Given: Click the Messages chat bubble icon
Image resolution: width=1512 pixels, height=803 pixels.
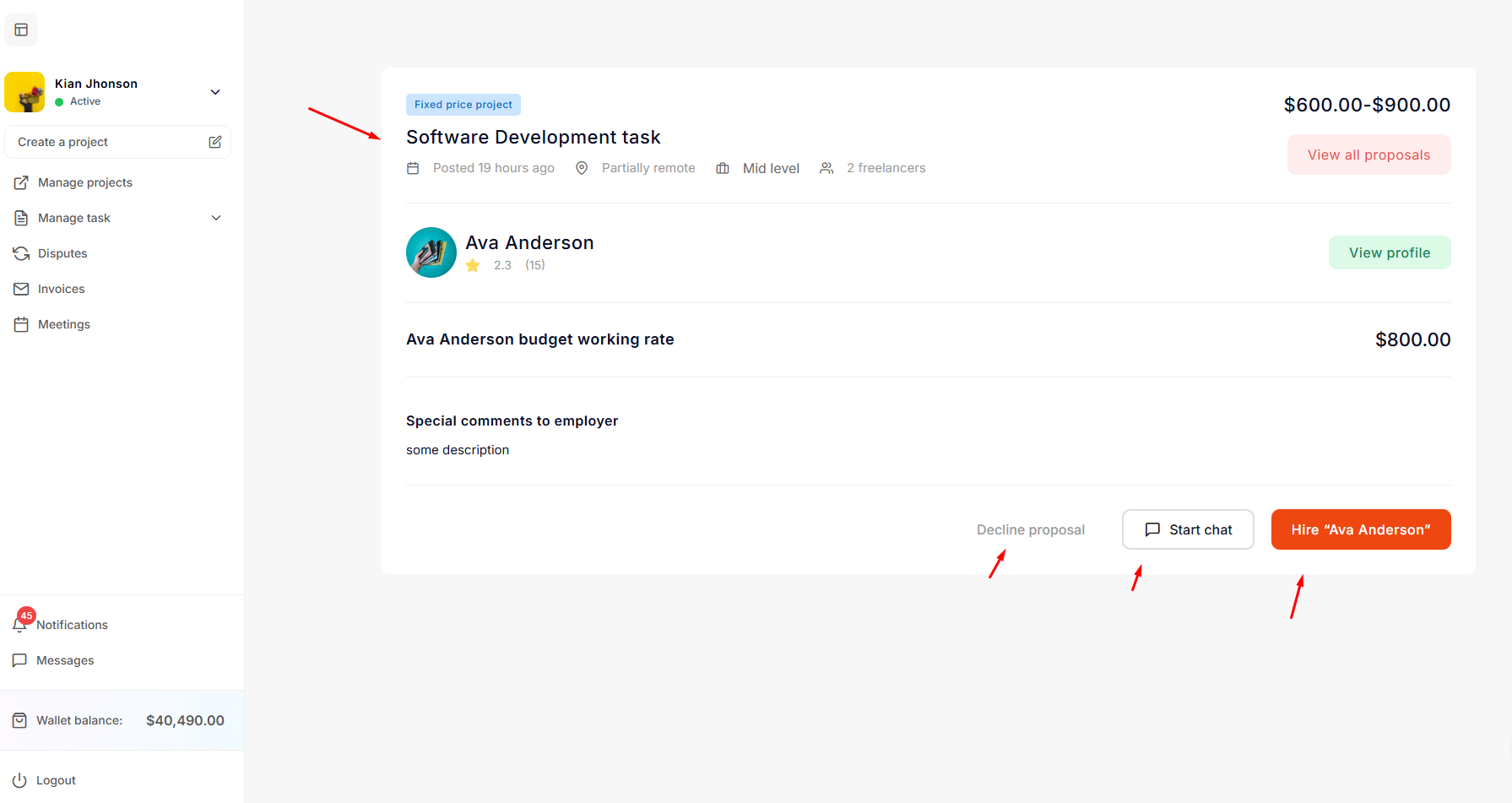Looking at the screenshot, I should tap(19, 660).
